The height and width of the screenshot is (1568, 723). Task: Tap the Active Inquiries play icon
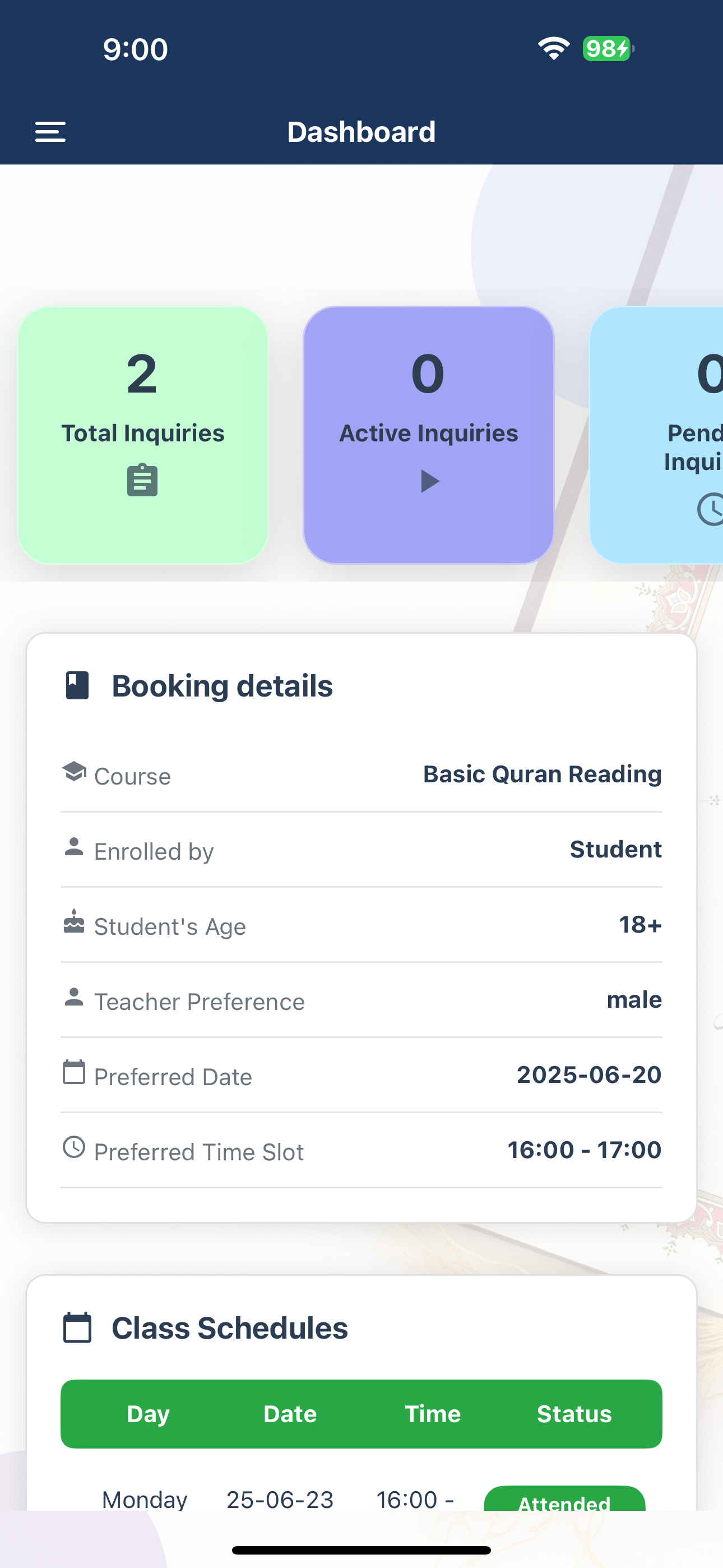[430, 481]
